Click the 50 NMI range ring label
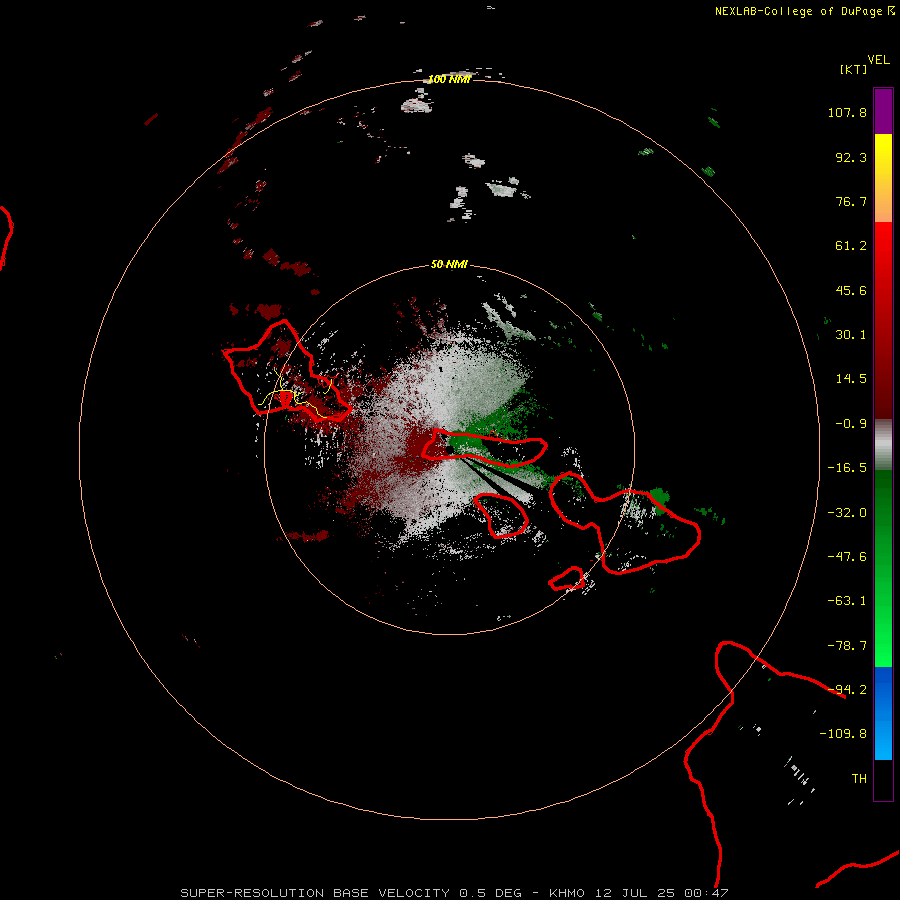Viewport: 900px width, 900px height. point(449,264)
